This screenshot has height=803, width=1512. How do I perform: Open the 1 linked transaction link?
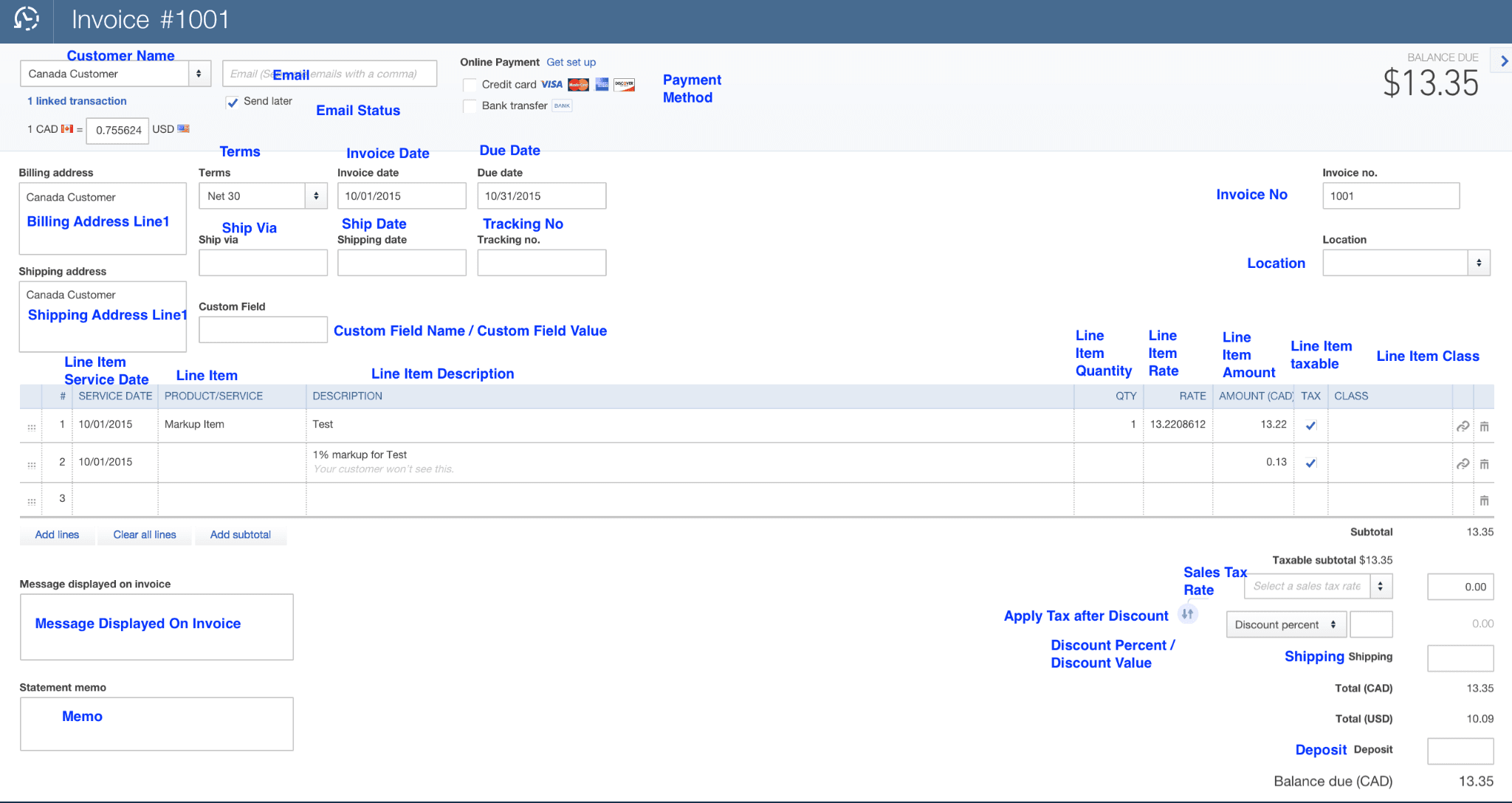click(77, 101)
